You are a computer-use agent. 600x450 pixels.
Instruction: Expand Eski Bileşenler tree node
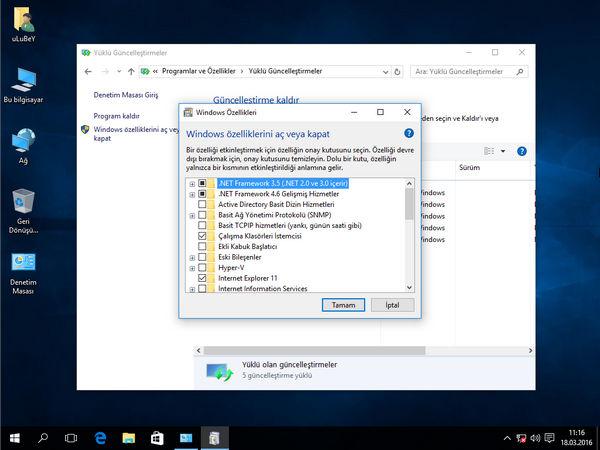point(192,258)
